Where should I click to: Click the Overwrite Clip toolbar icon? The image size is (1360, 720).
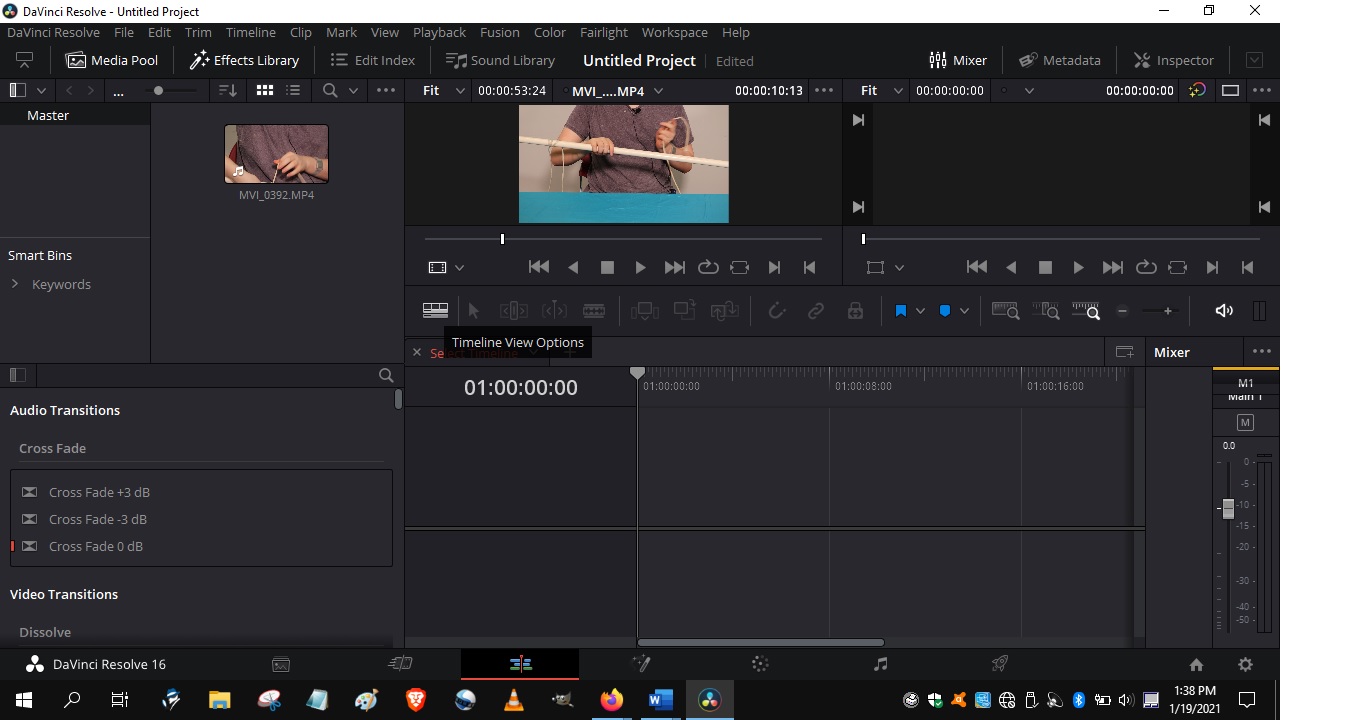click(685, 311)
